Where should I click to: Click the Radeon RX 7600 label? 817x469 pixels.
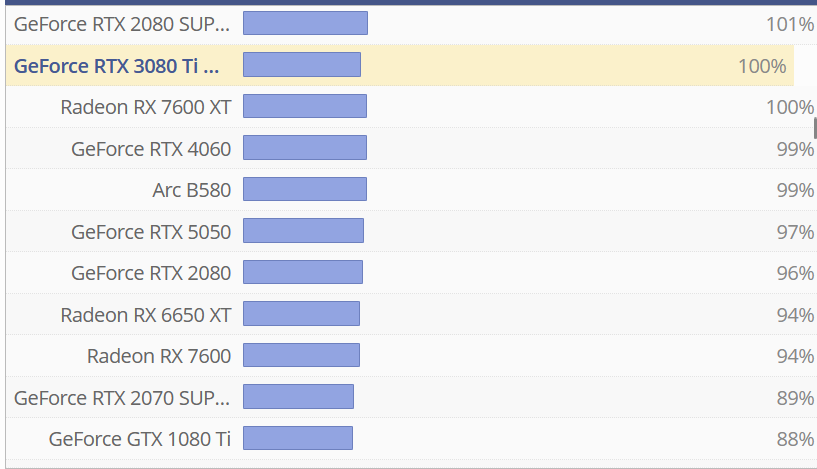click(x=159, y=356)
